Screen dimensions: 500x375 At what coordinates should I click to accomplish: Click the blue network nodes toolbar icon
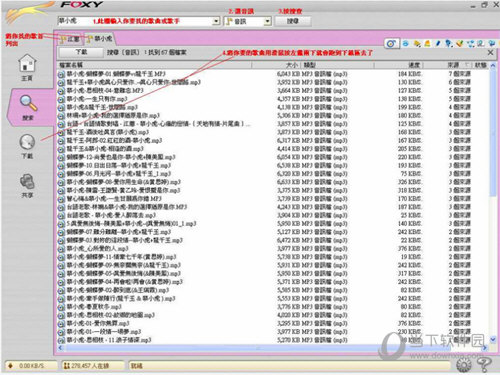coord(470,43)
